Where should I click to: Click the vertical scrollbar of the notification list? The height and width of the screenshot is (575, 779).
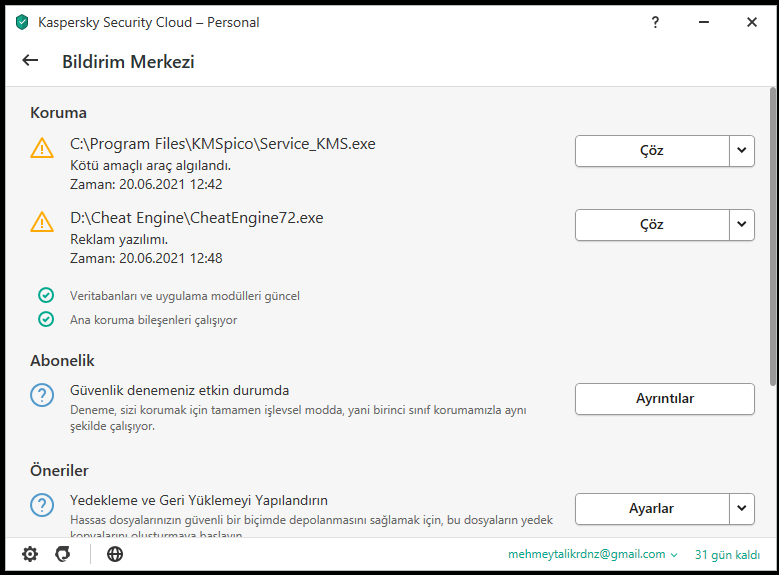click(x=772, y=235)
